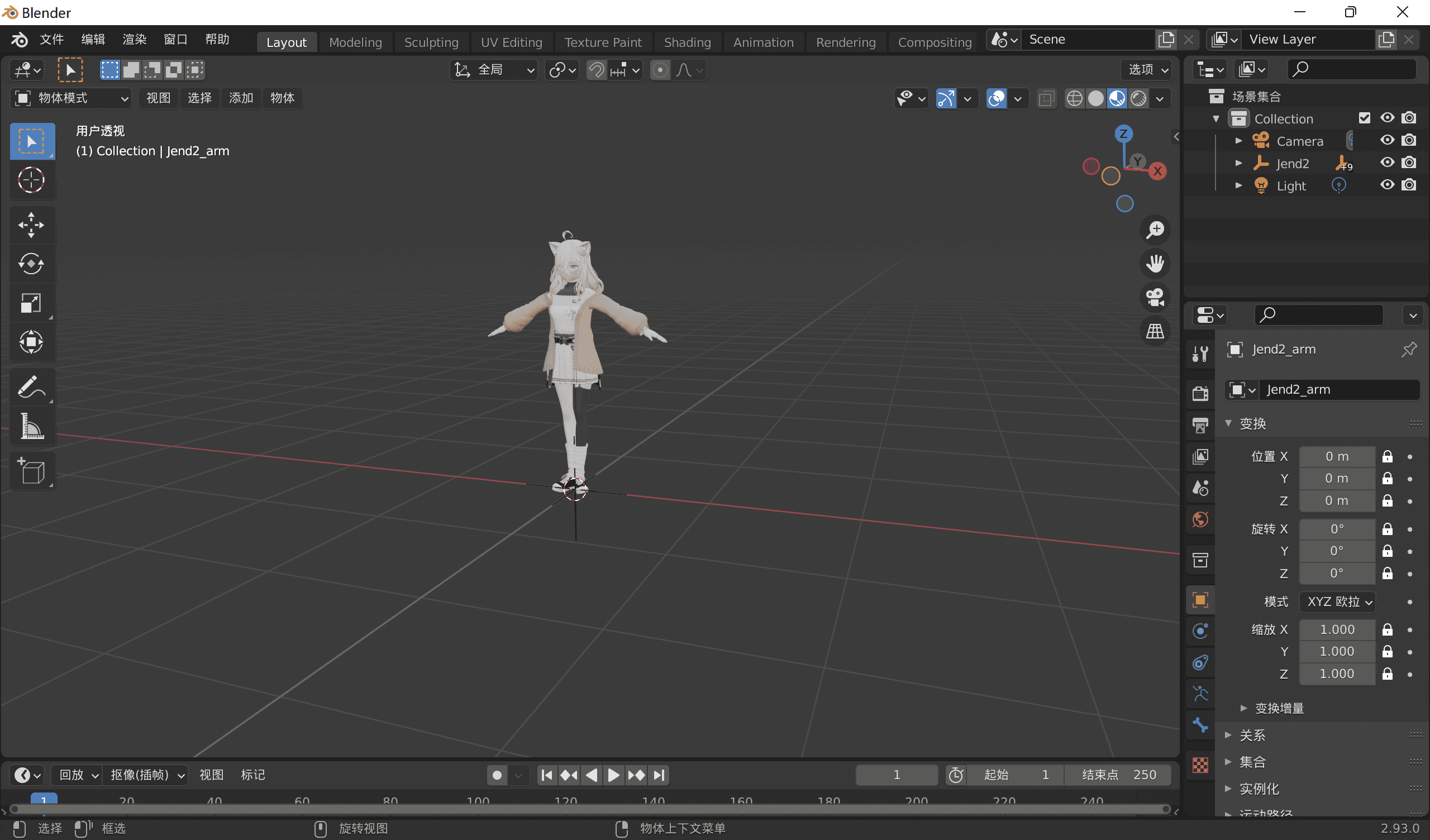
Task: Pin the Jend2_arm properties panel
Action: click(x=1409, y=350)
